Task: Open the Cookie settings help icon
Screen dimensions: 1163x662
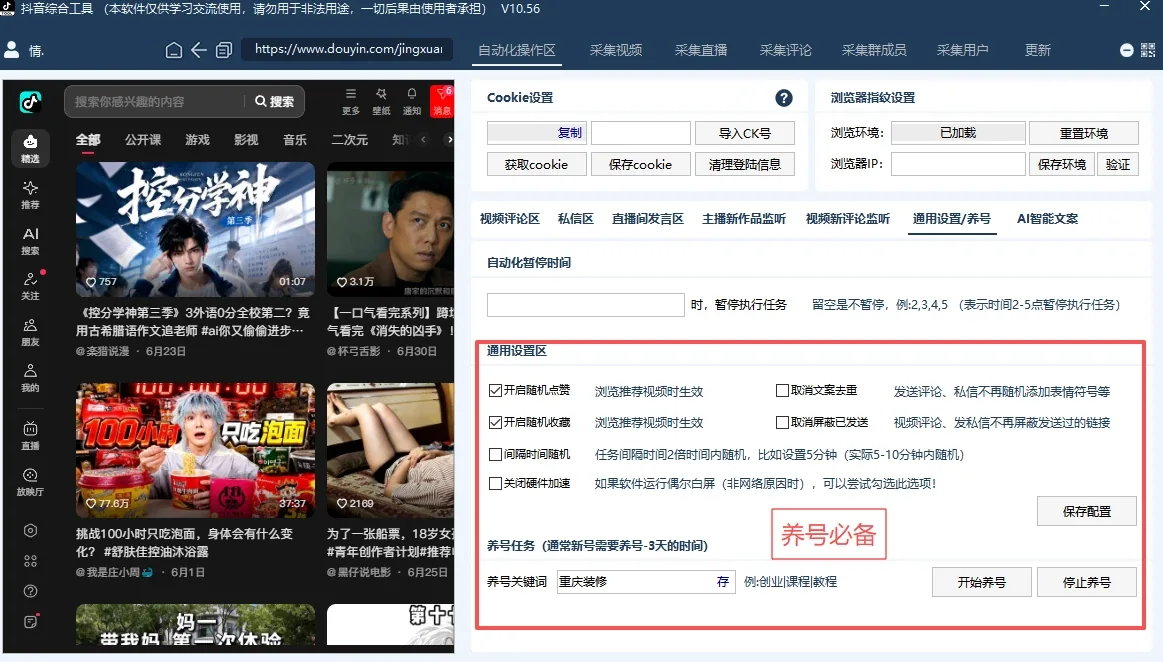Action: [783, 98]
